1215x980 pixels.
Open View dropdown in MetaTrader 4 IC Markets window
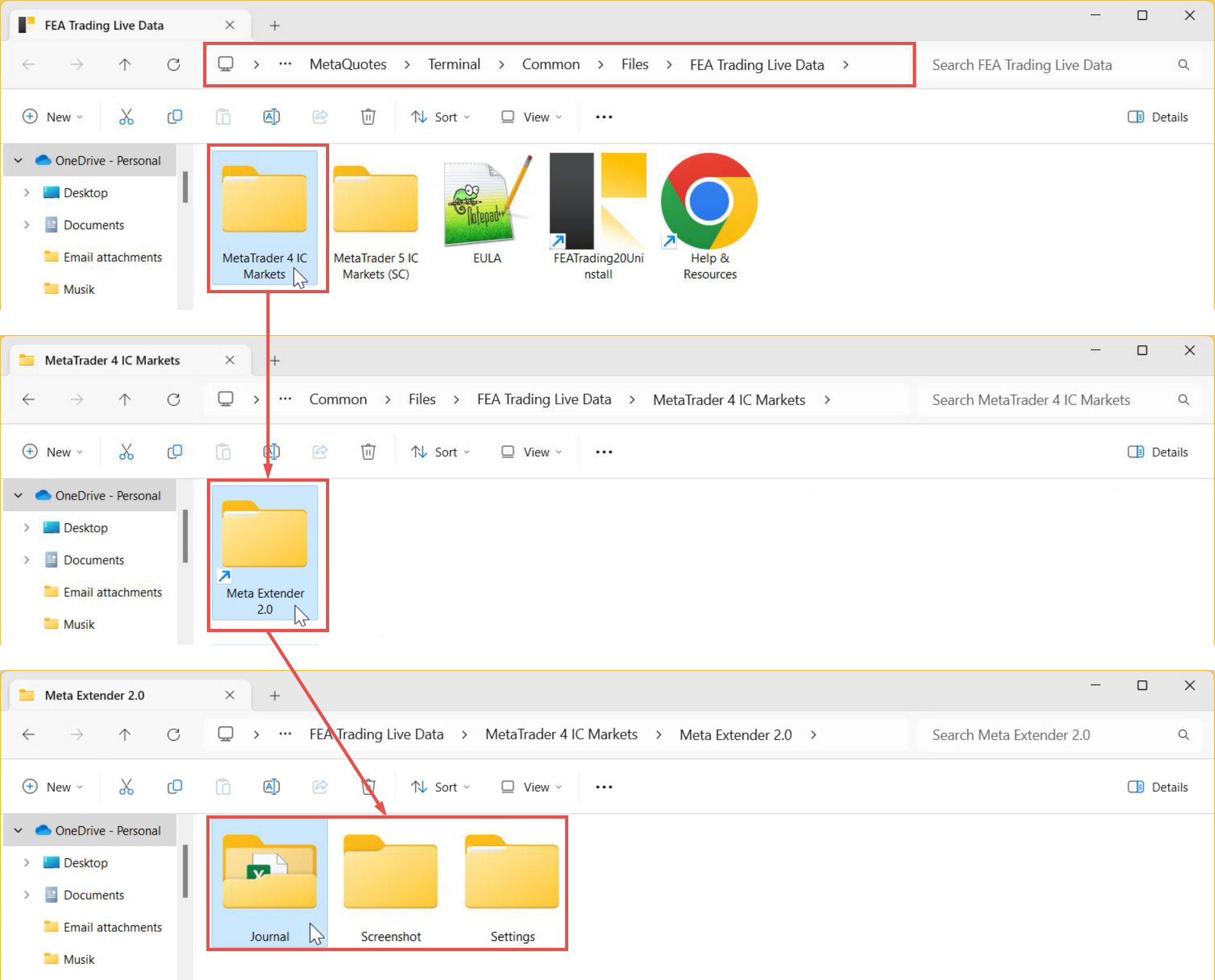(532, 452)
